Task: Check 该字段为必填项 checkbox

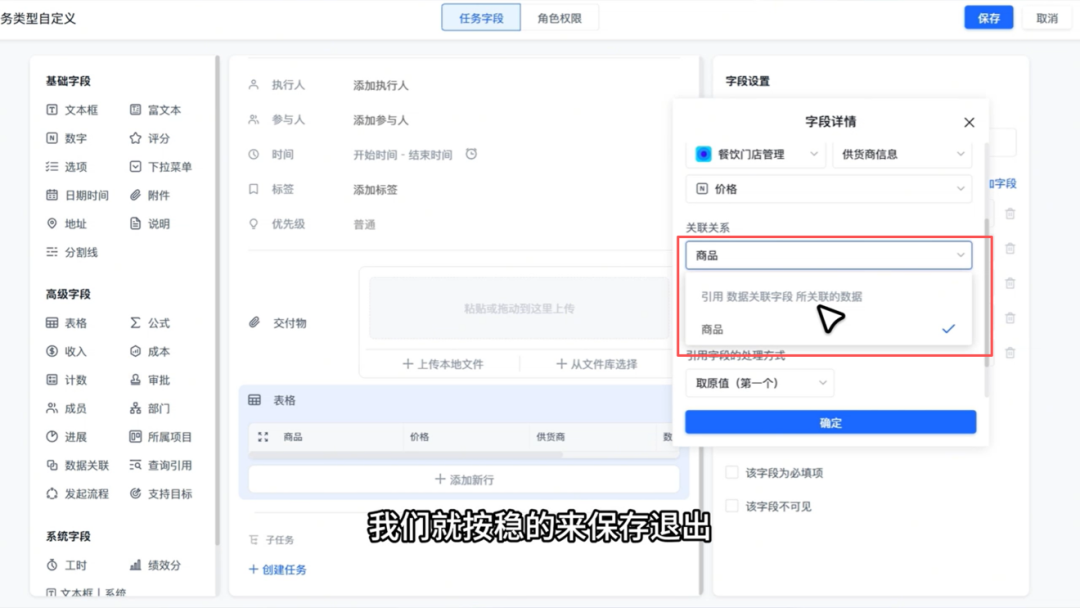Action: [x=731, y=472]
